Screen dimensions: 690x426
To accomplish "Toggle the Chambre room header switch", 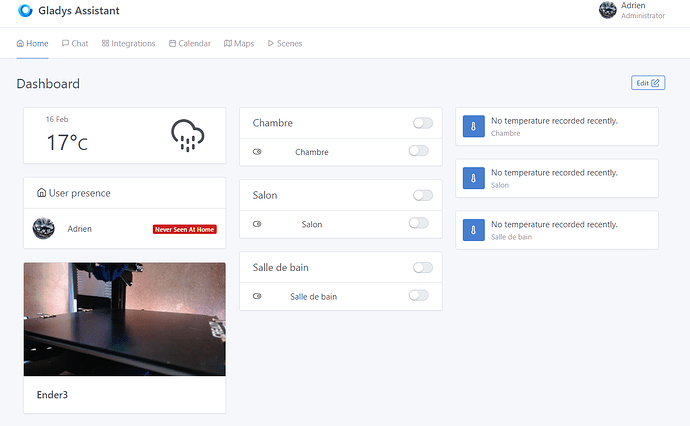I will [x=423, y=123].
